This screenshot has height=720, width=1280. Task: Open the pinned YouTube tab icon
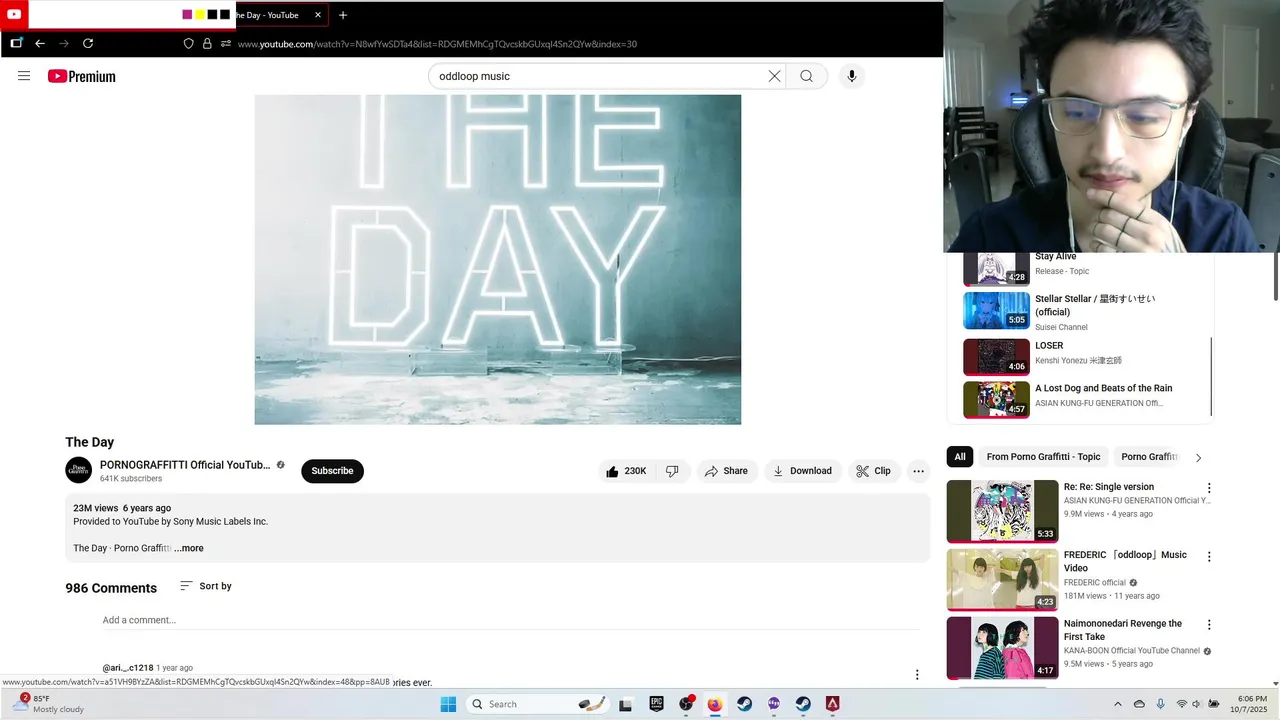(x=14, y=15)
